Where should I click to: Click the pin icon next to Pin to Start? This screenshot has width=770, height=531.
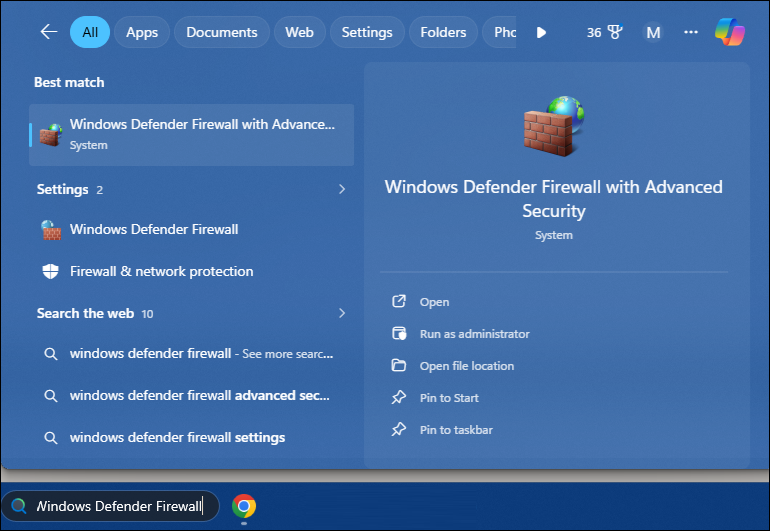tap(399, 397)
